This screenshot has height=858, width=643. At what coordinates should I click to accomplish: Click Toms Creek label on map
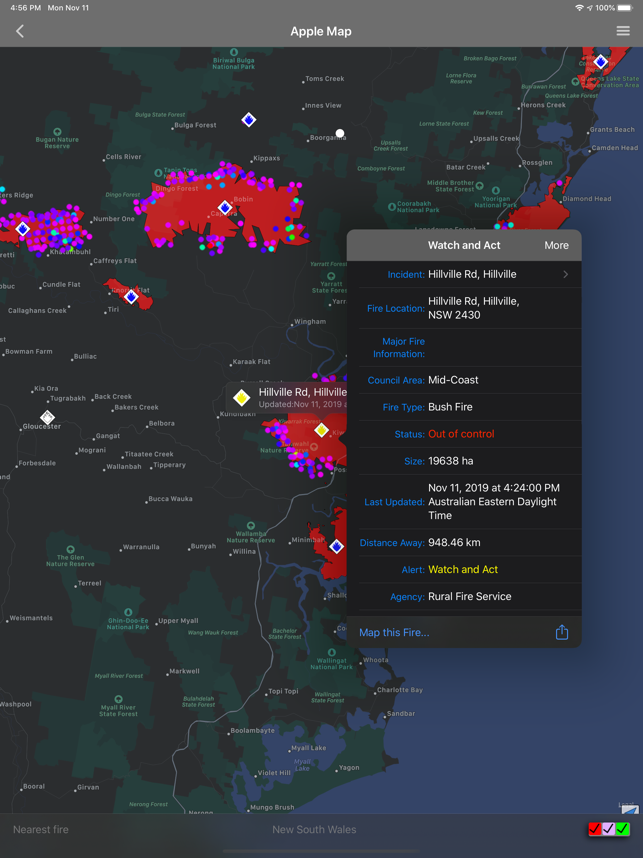(325, 79)
